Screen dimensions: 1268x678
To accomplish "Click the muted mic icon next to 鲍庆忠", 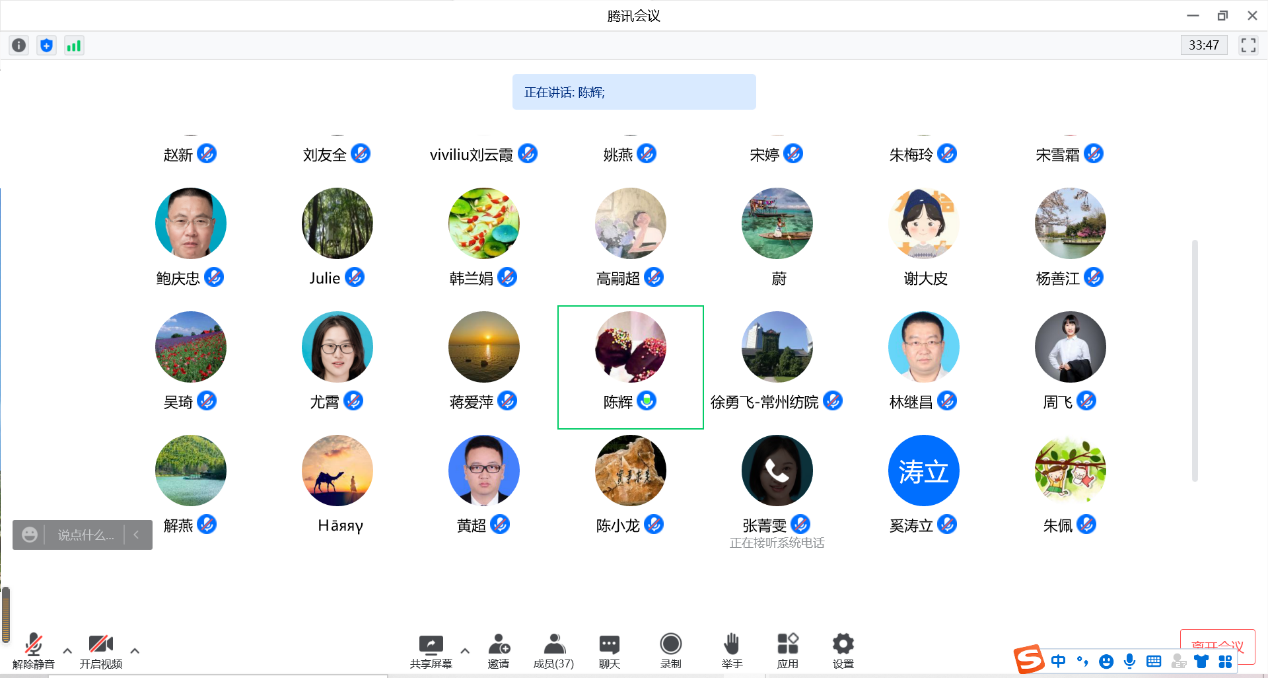I will 214,277.
